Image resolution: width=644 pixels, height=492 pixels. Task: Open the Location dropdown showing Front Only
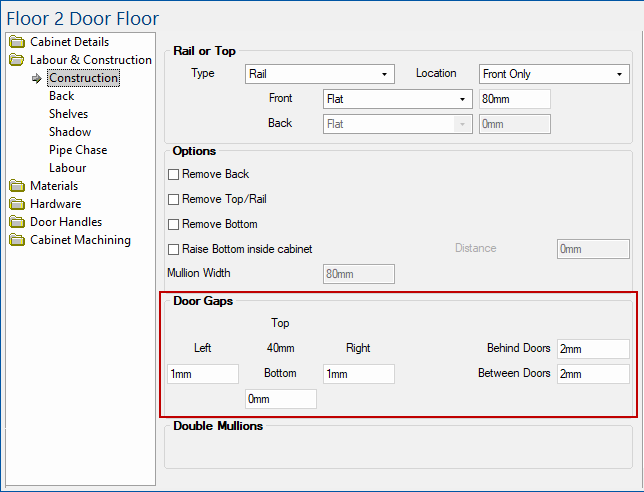[552, 74]
